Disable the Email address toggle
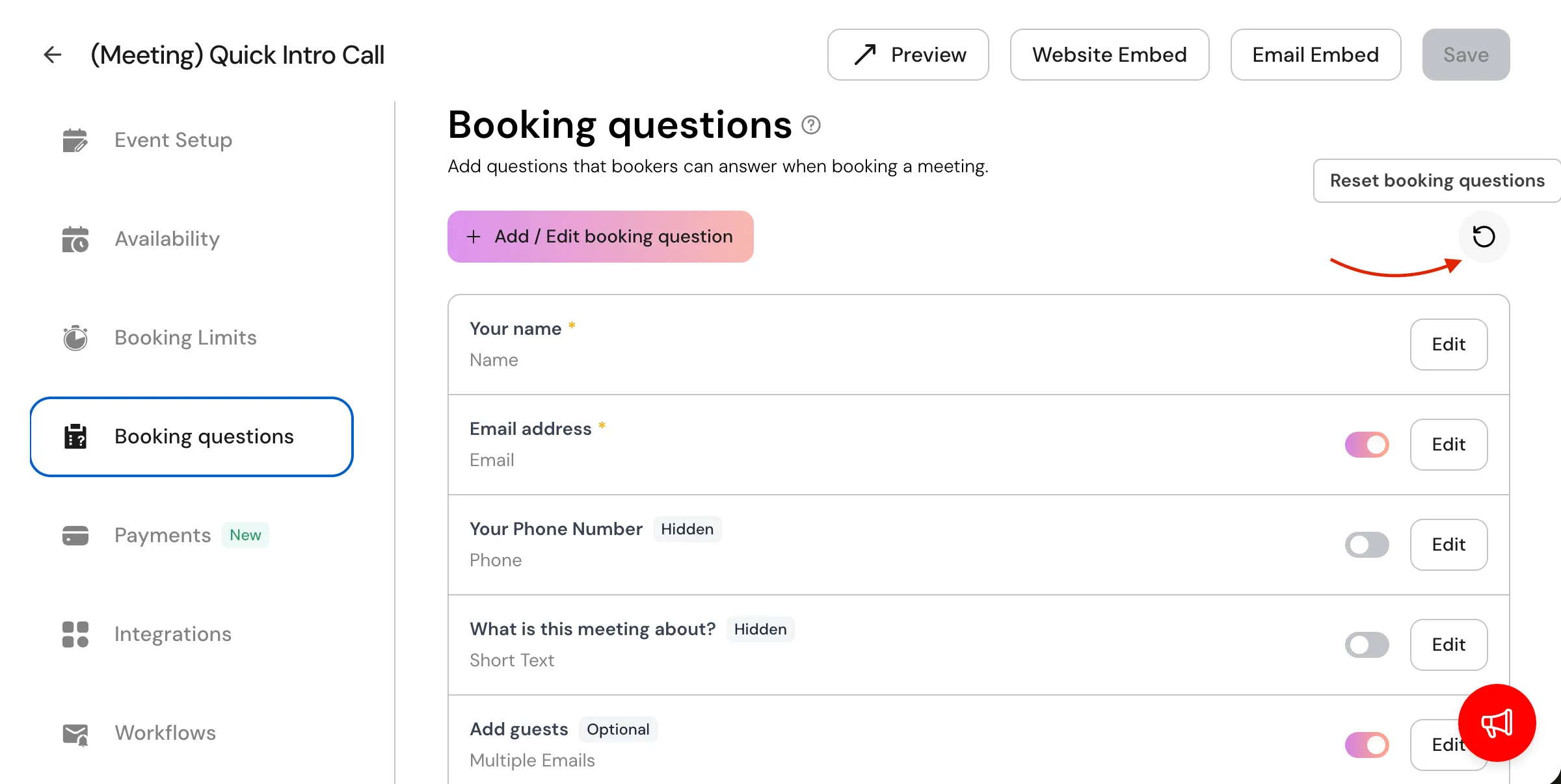This screenshot has width=1561, height=784. coord(1367,445)
